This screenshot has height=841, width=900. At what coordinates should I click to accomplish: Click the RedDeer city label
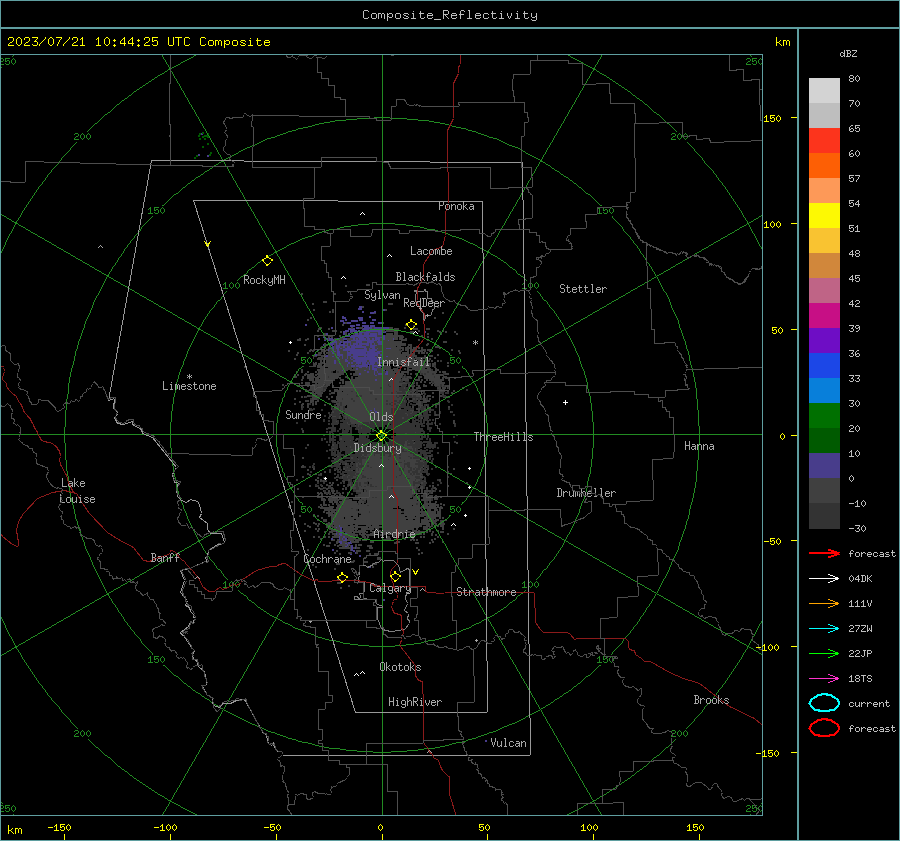pyautogui.click(x=424, y=303)
